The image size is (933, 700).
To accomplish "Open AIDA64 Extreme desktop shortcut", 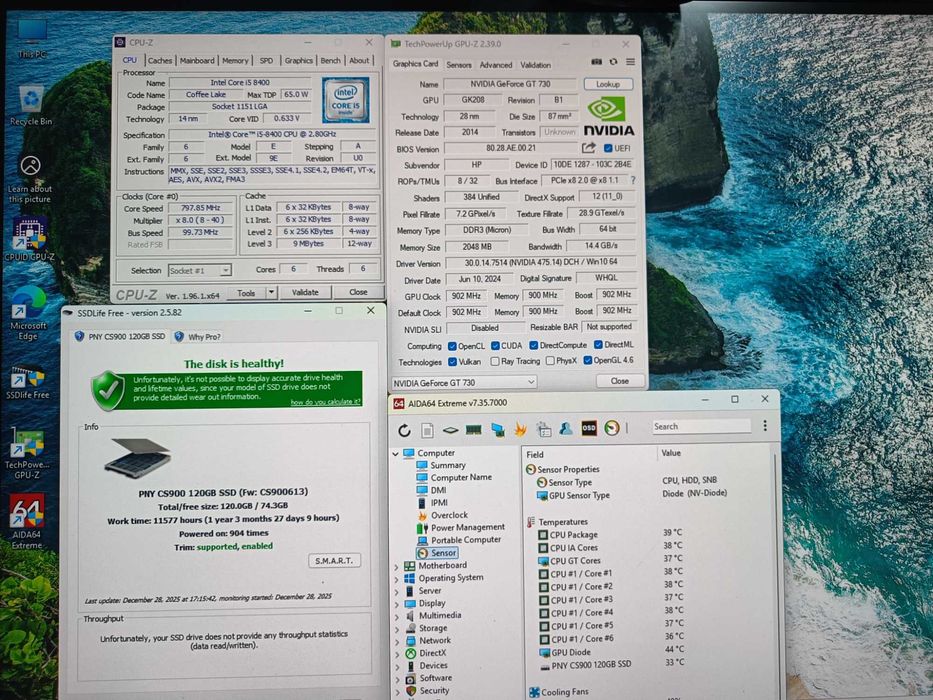I will (27, 522).
